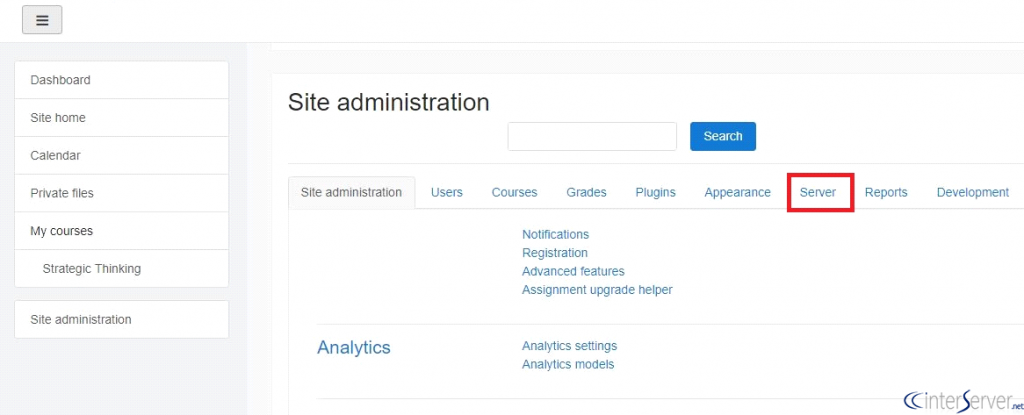Open Analytics models
The height and width of the screenshot is (415, 1024).
click(x=568, y=365)
